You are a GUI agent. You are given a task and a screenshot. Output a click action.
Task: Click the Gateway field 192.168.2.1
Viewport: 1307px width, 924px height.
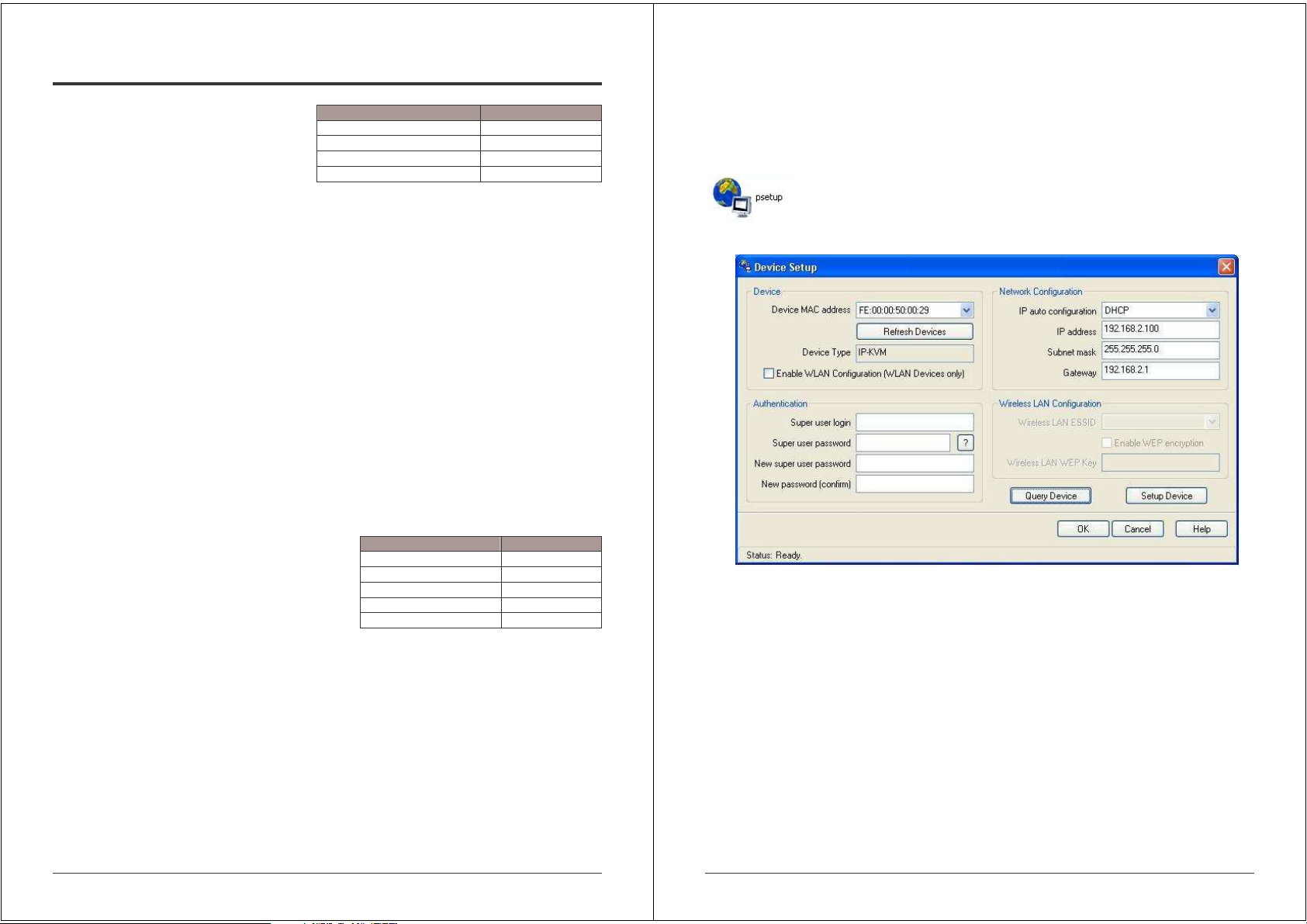[1160, 371]
